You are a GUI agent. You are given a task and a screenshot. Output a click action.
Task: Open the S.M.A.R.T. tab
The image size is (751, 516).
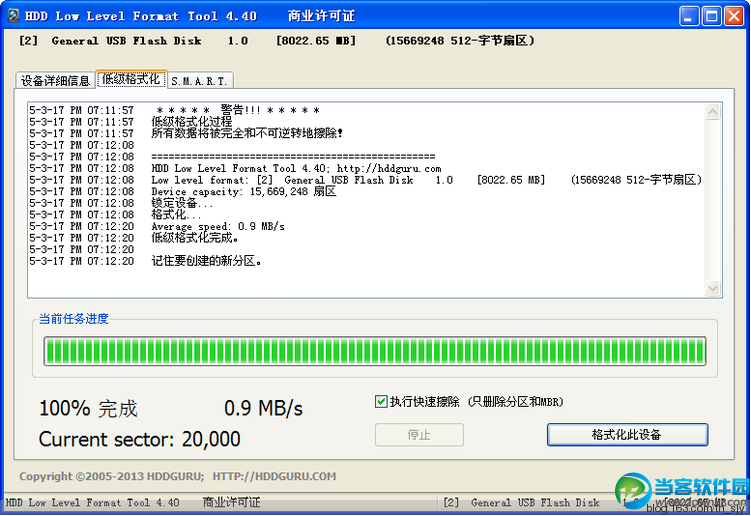coord(199,81)
